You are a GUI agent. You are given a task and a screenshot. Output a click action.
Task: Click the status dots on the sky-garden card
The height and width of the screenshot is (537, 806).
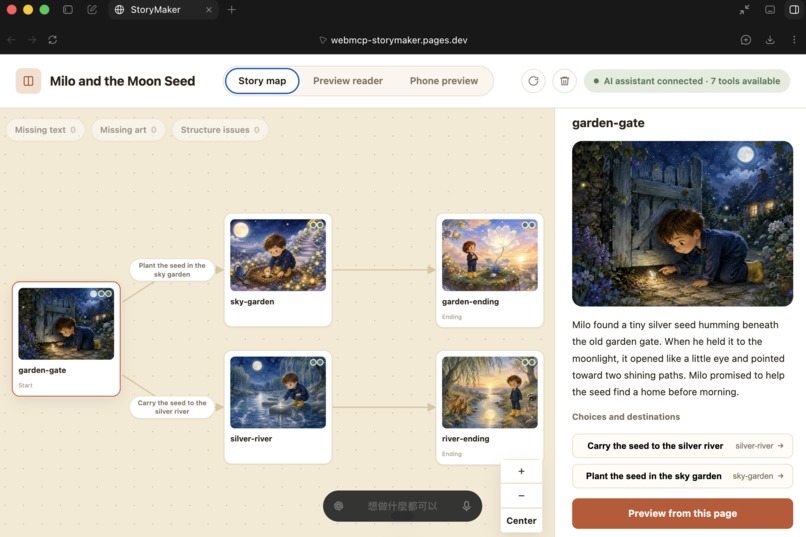click(317, 225)
